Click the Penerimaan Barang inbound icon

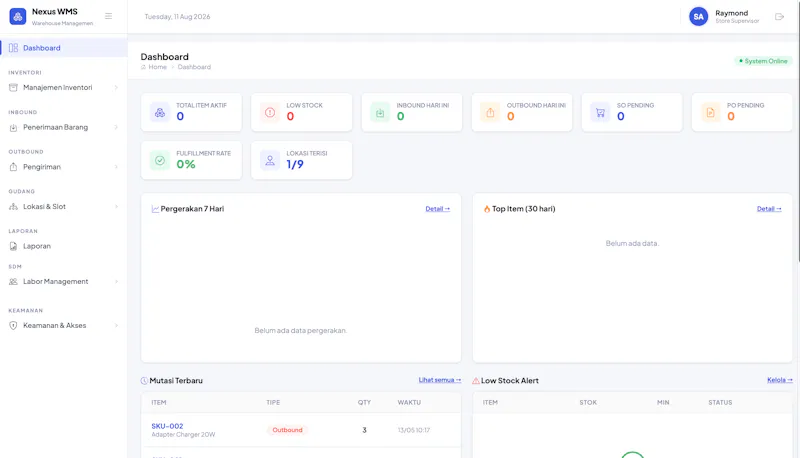[x=13, y=128]
